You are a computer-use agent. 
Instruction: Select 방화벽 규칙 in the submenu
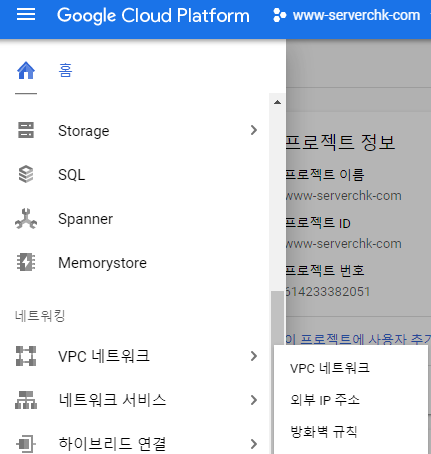(x=324, y=432)
